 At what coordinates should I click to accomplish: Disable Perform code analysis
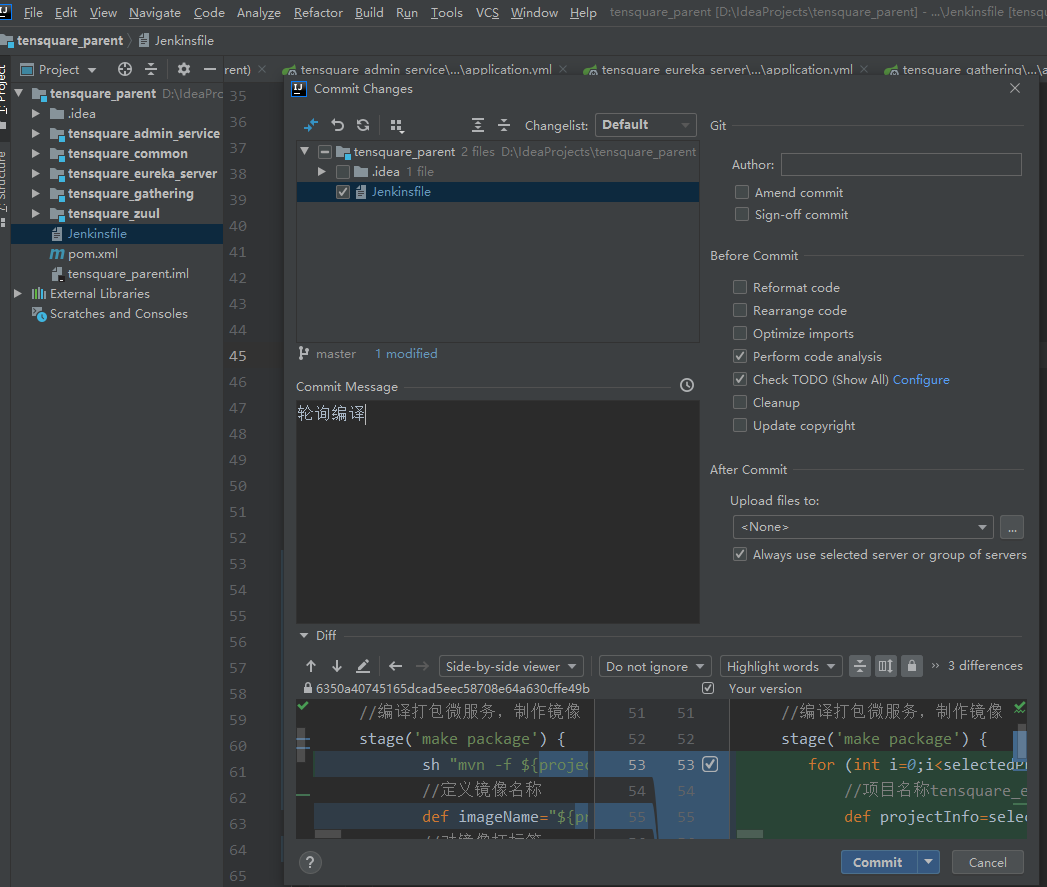tap(740, 356)
